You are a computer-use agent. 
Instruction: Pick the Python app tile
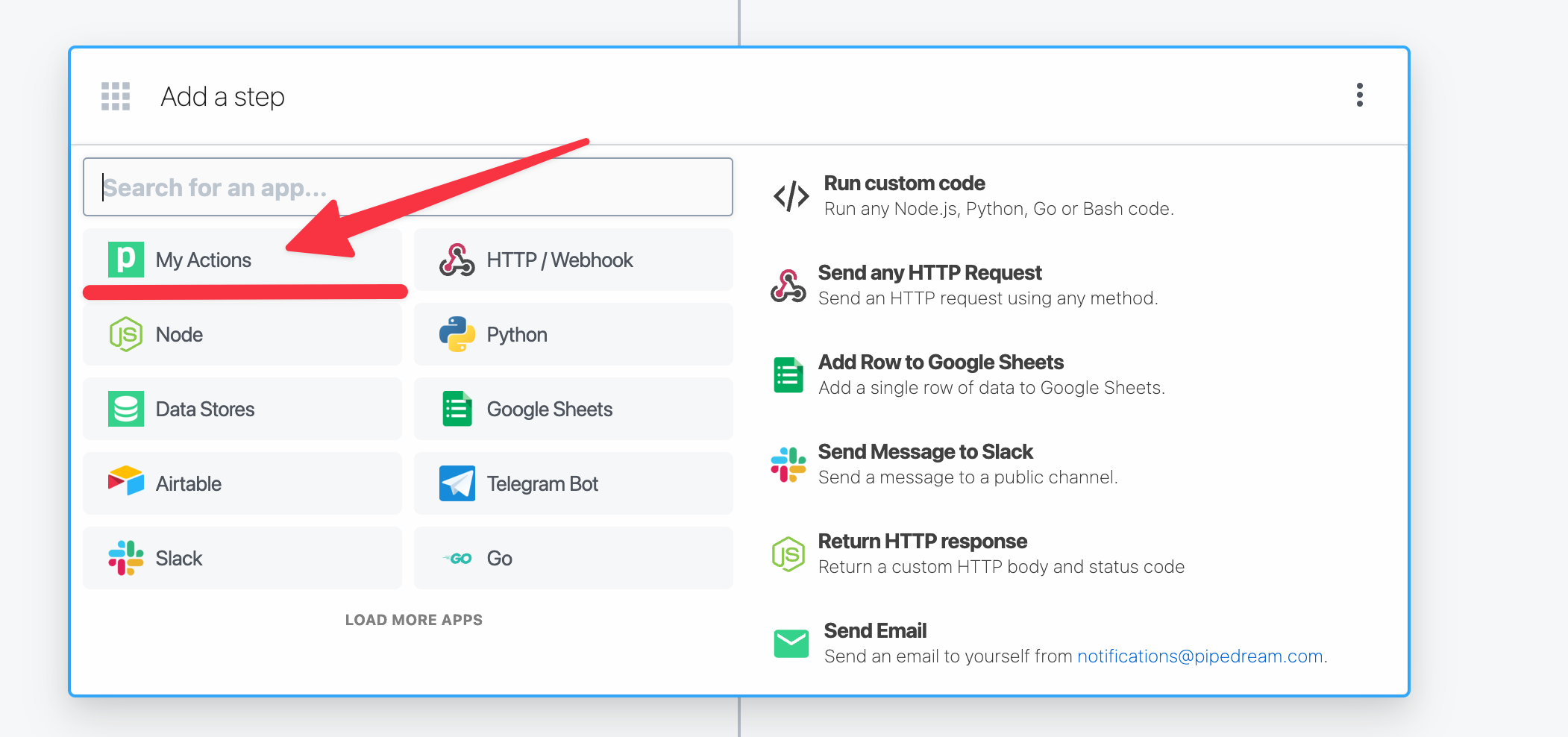(574, 334)
